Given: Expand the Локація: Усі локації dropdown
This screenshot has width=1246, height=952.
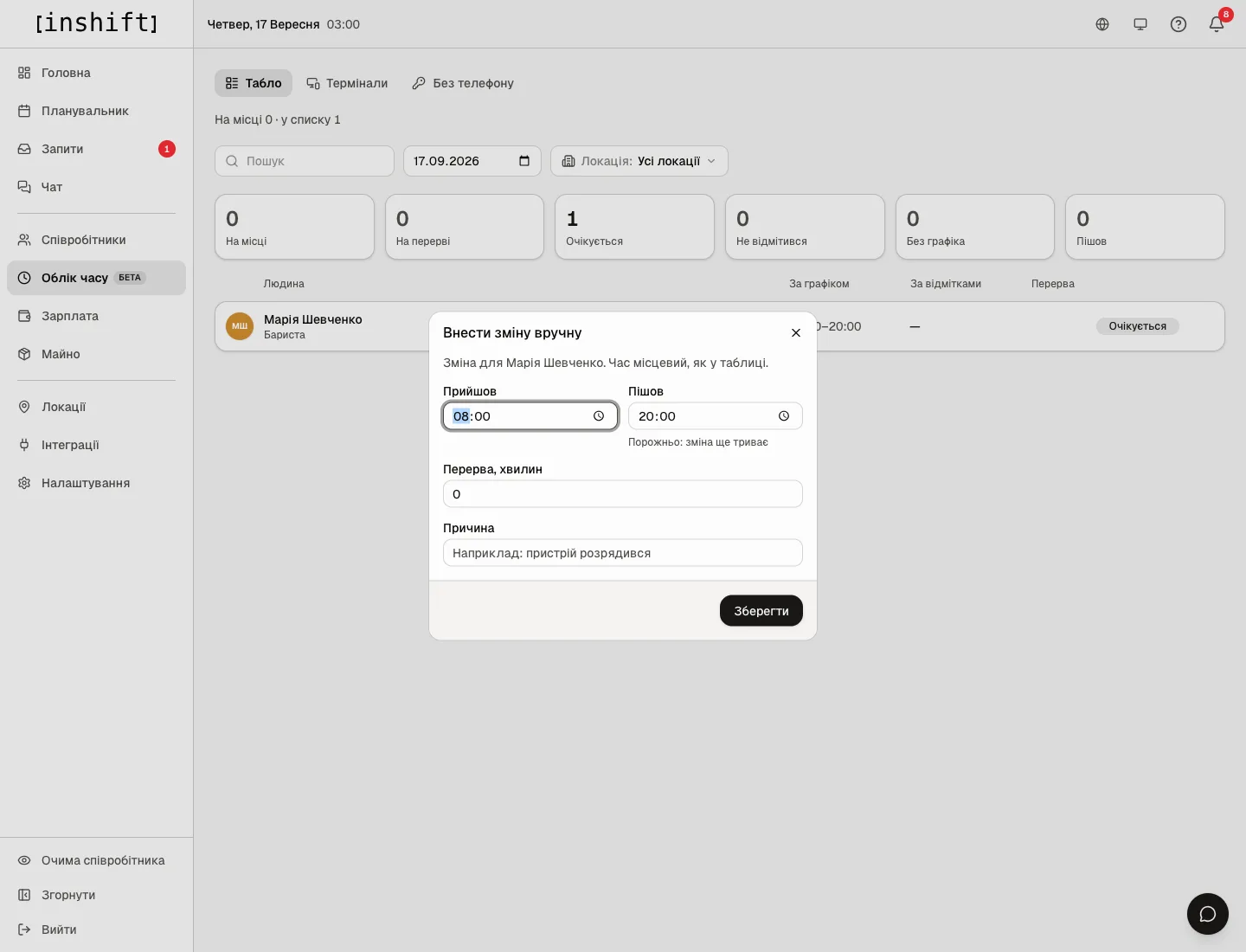Looking at the screenshot, I should pos(639,161).
